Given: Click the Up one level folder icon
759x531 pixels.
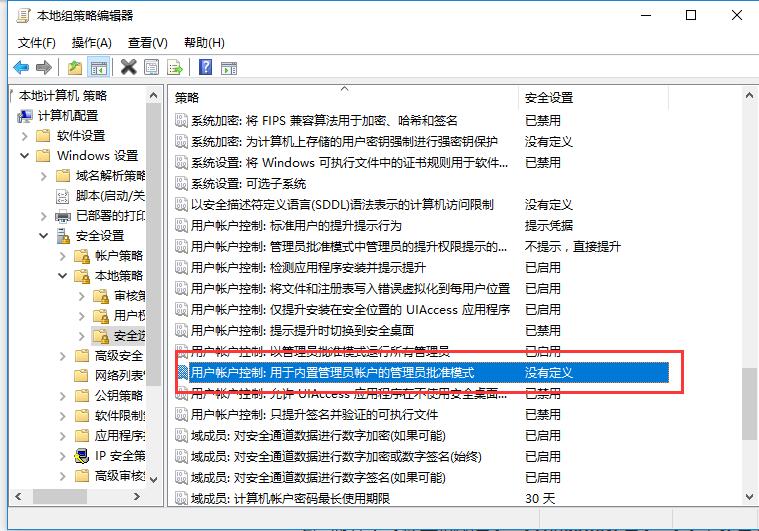Looking at the screenshot, I should click(x=75, y=67).
